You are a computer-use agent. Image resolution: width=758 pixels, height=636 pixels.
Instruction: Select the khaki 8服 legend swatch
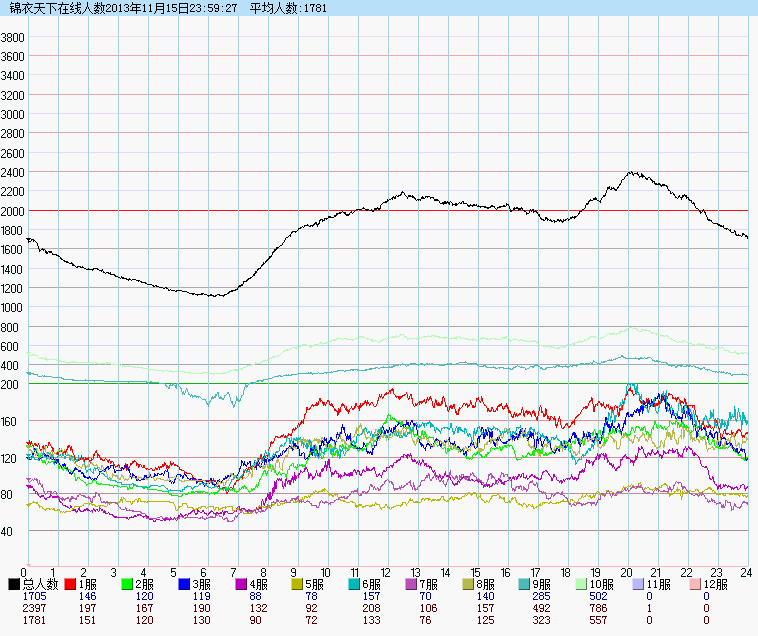[470, 583]
